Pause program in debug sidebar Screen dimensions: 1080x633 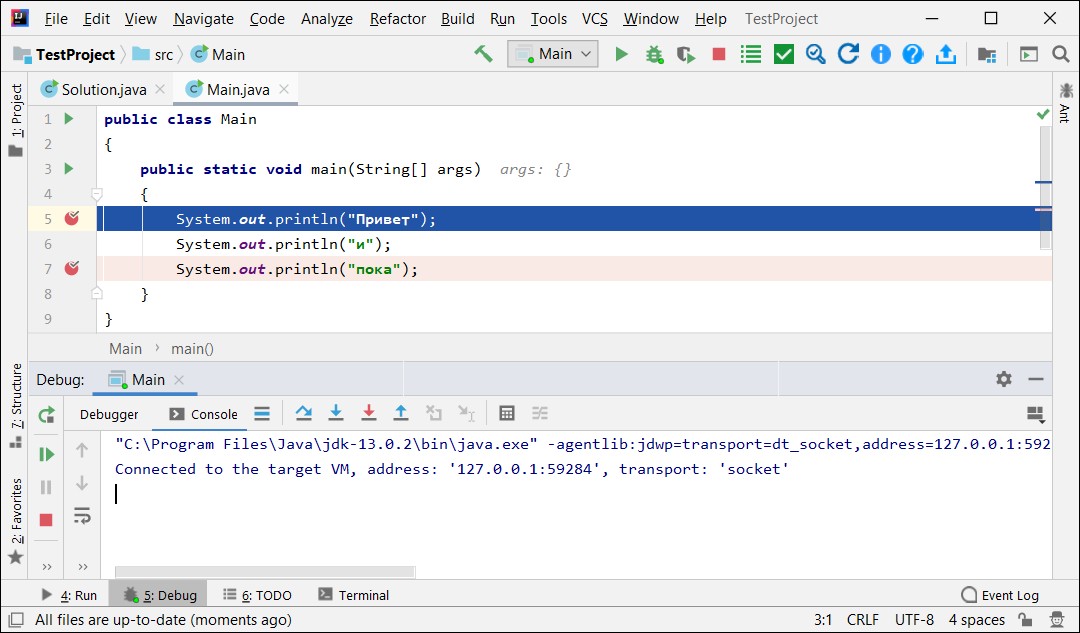click(46, 487)
